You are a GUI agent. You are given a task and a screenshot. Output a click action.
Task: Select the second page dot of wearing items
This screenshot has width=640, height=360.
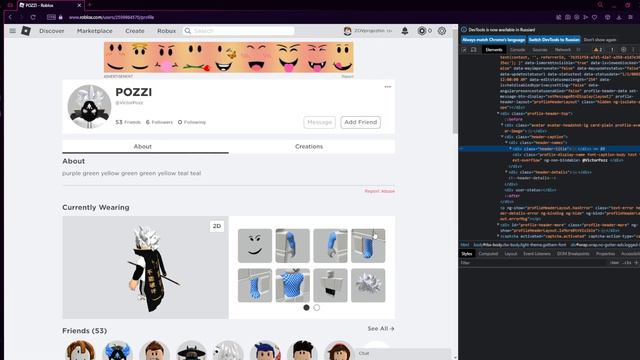pos(317,307)
